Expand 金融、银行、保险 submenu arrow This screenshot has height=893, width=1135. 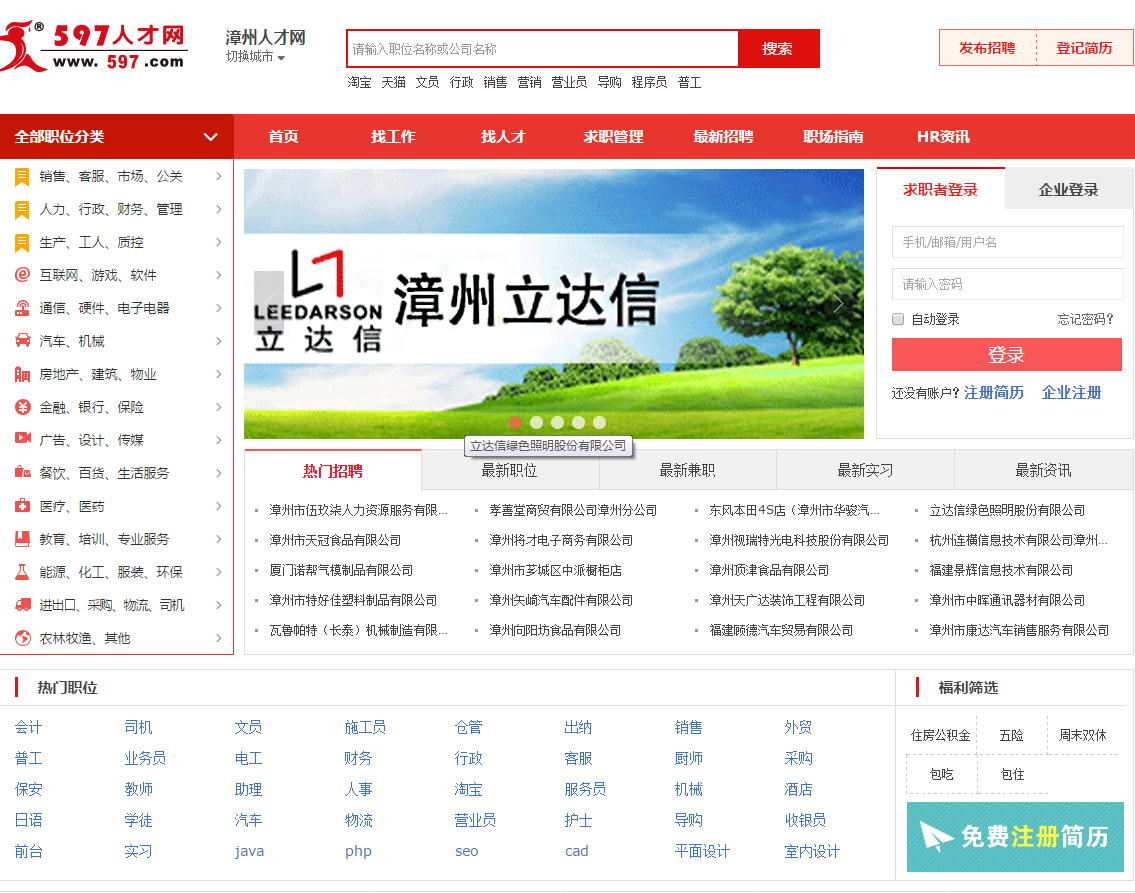coord(219,407)
